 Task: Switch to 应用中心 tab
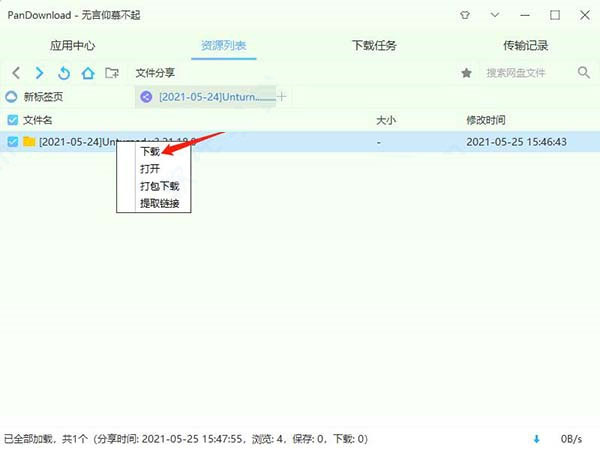tap(72, 46)
